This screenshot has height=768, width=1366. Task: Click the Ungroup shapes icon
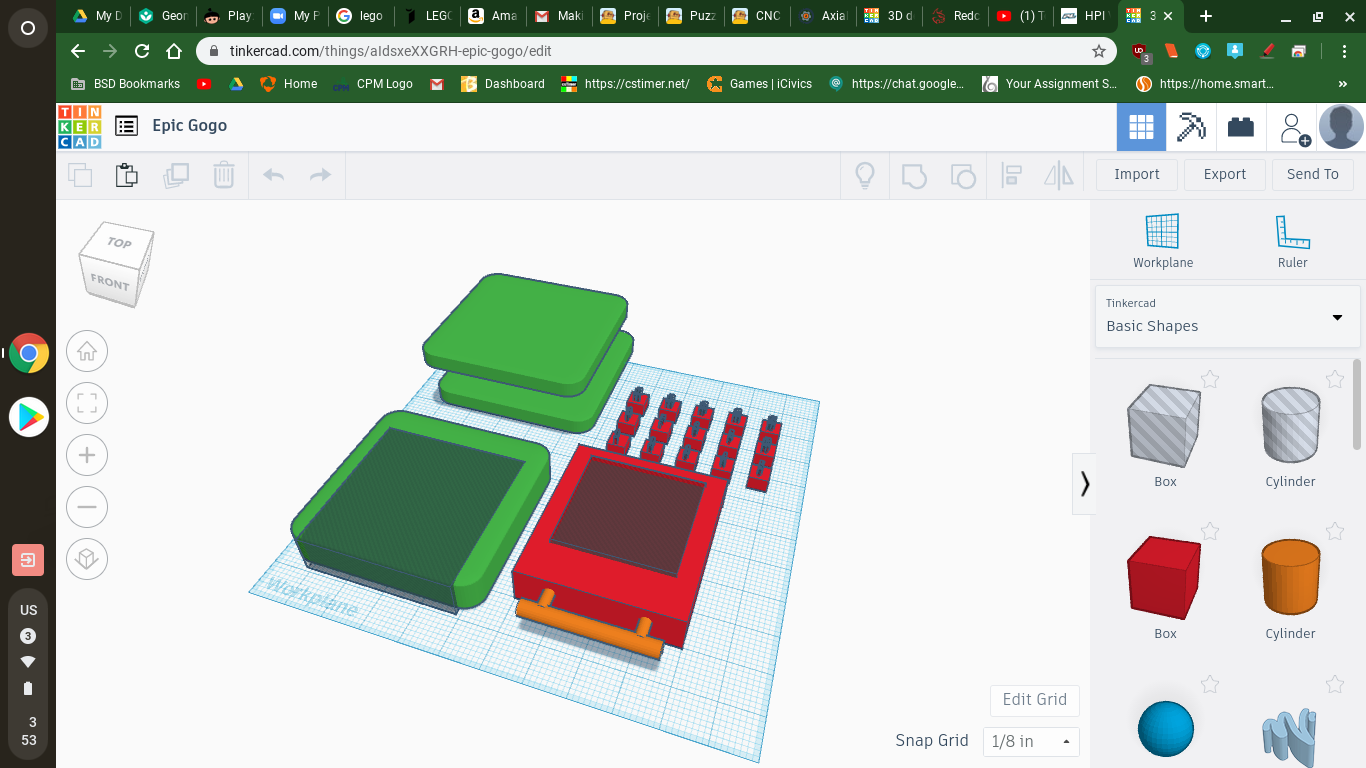[962, 176]
